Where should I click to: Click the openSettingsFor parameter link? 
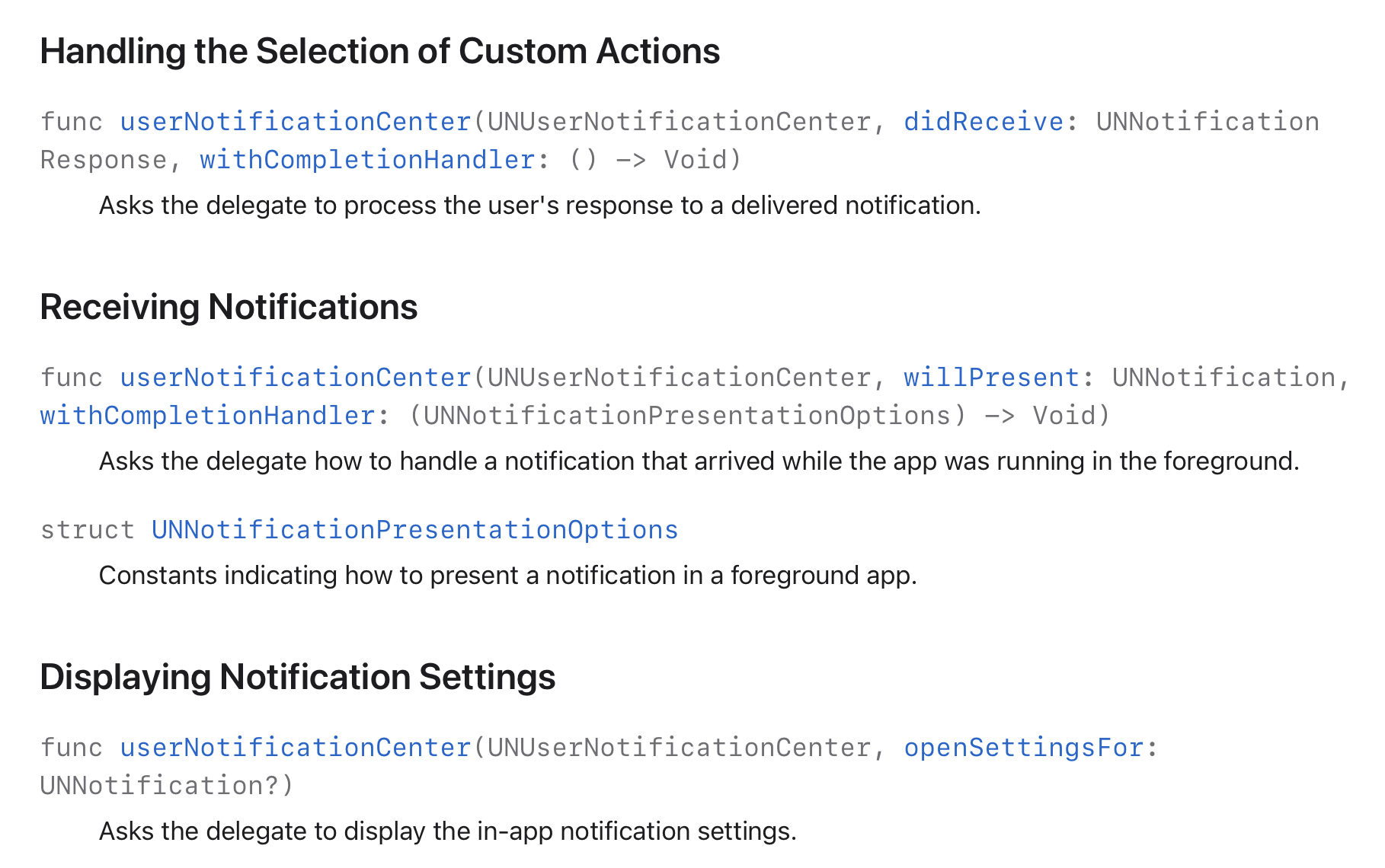1024,748
